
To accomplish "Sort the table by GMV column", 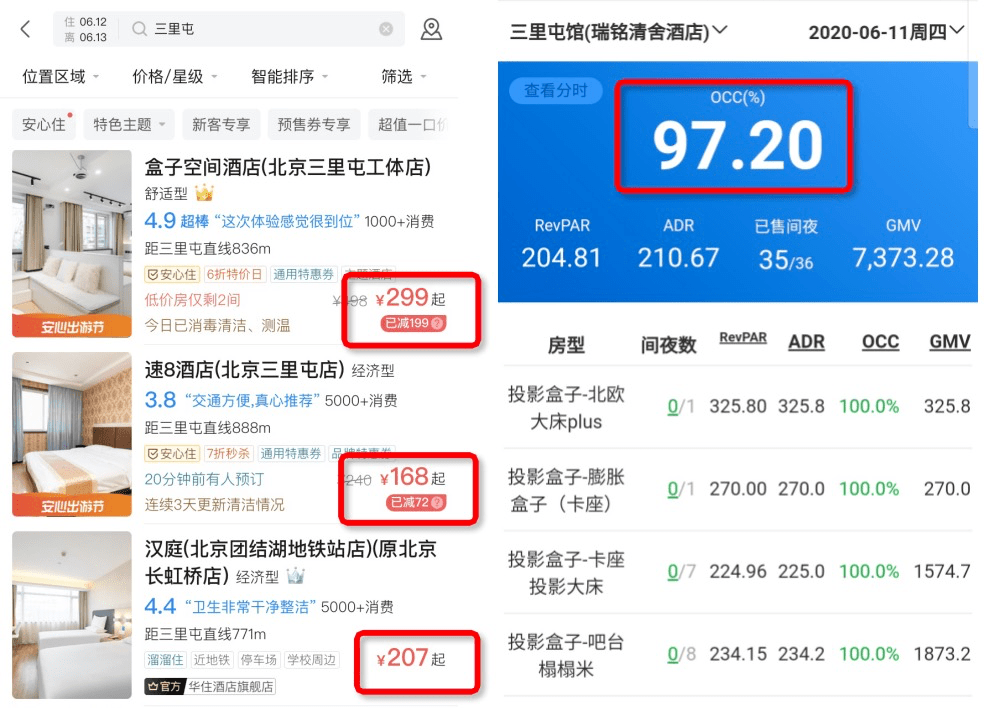I will [949, 341].
